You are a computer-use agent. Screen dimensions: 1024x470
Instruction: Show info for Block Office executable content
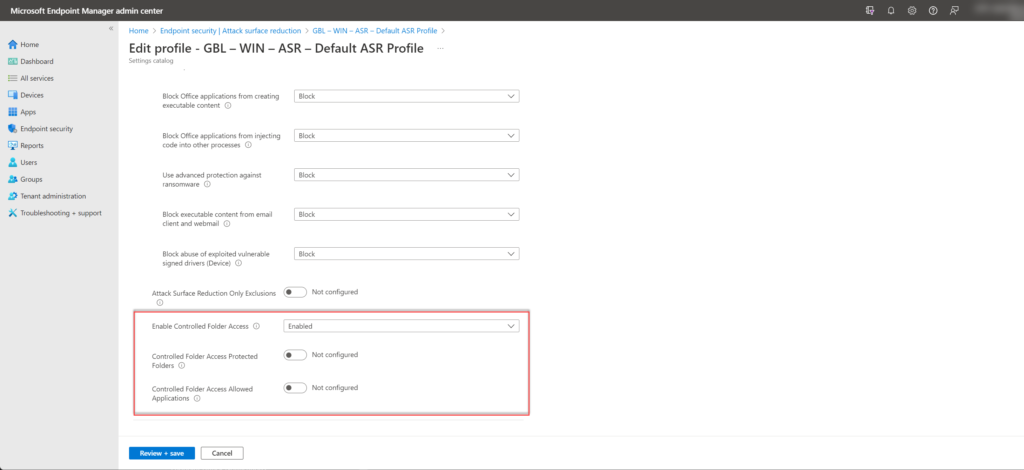[x=228, y=106]
